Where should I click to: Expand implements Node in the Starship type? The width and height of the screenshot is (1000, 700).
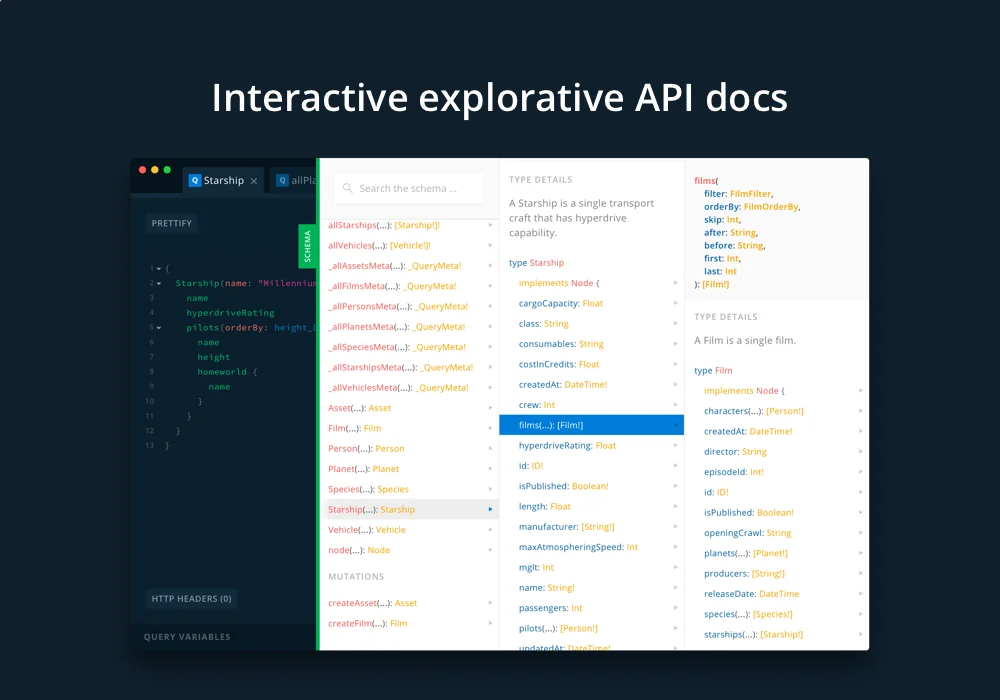click(676, 282)
